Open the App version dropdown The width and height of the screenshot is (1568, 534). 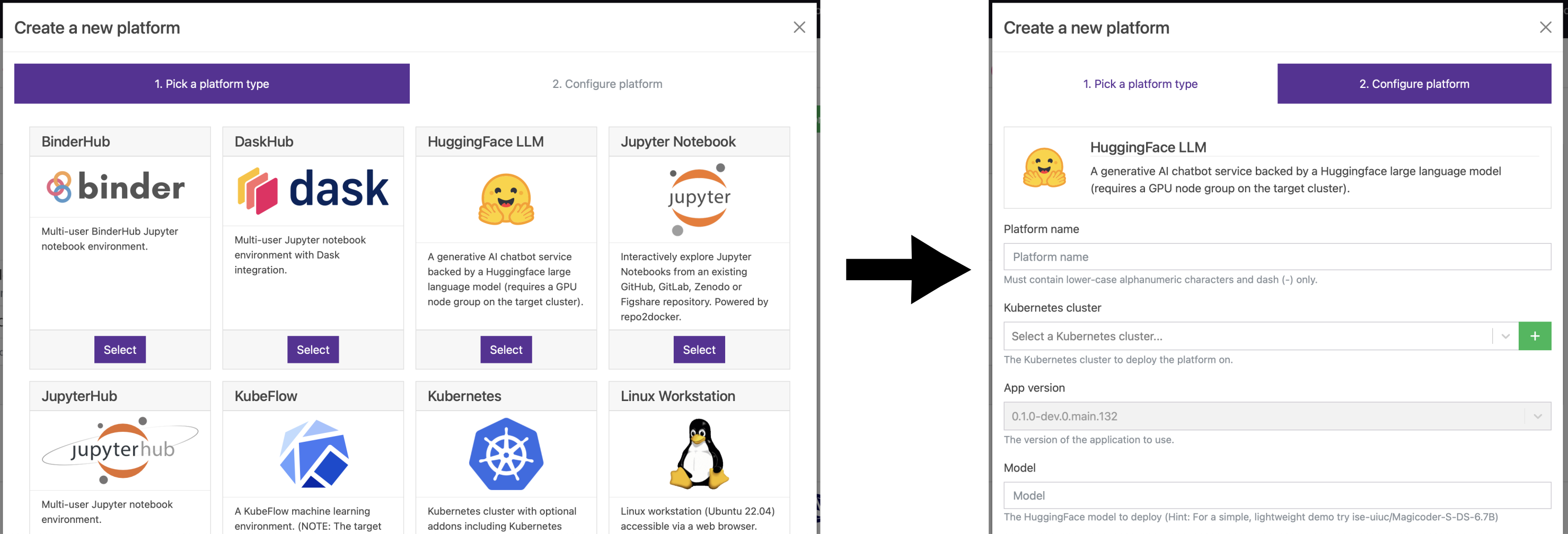[x=1277, y=416]
